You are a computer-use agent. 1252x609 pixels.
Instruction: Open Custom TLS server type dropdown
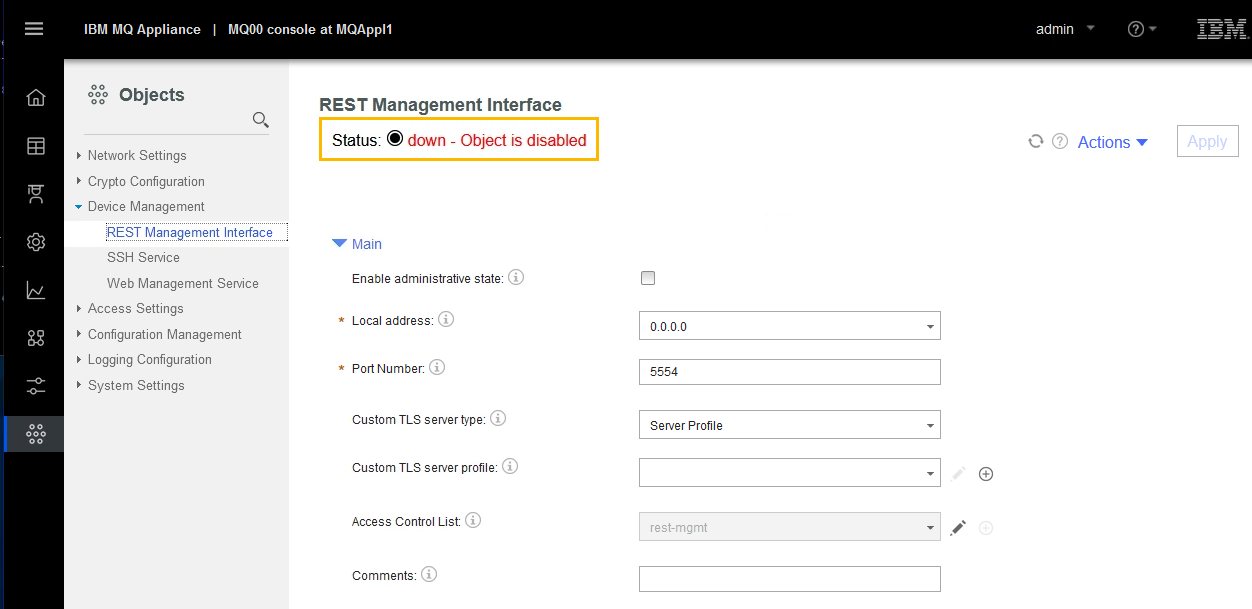pos(790,425)
